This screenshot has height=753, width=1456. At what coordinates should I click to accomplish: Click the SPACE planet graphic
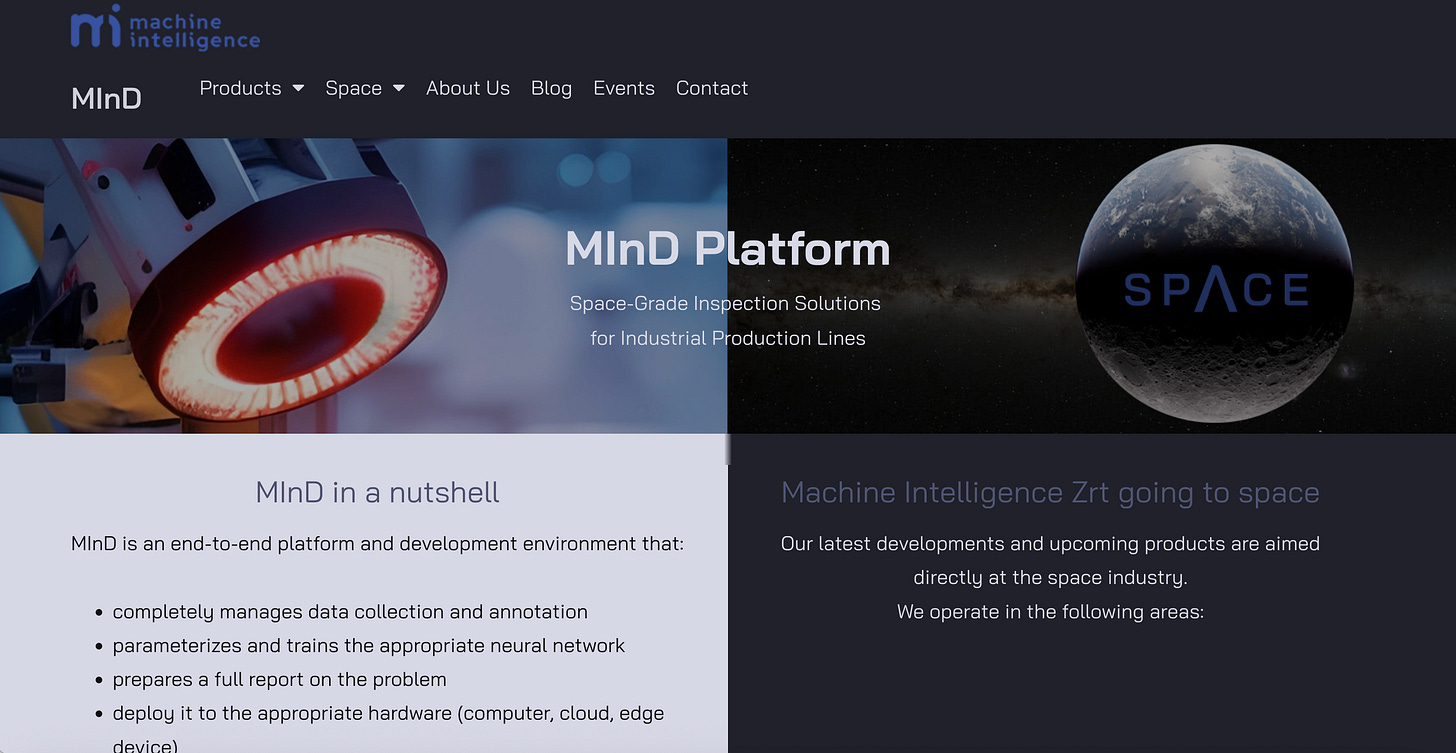click(x=1215, y=283)
